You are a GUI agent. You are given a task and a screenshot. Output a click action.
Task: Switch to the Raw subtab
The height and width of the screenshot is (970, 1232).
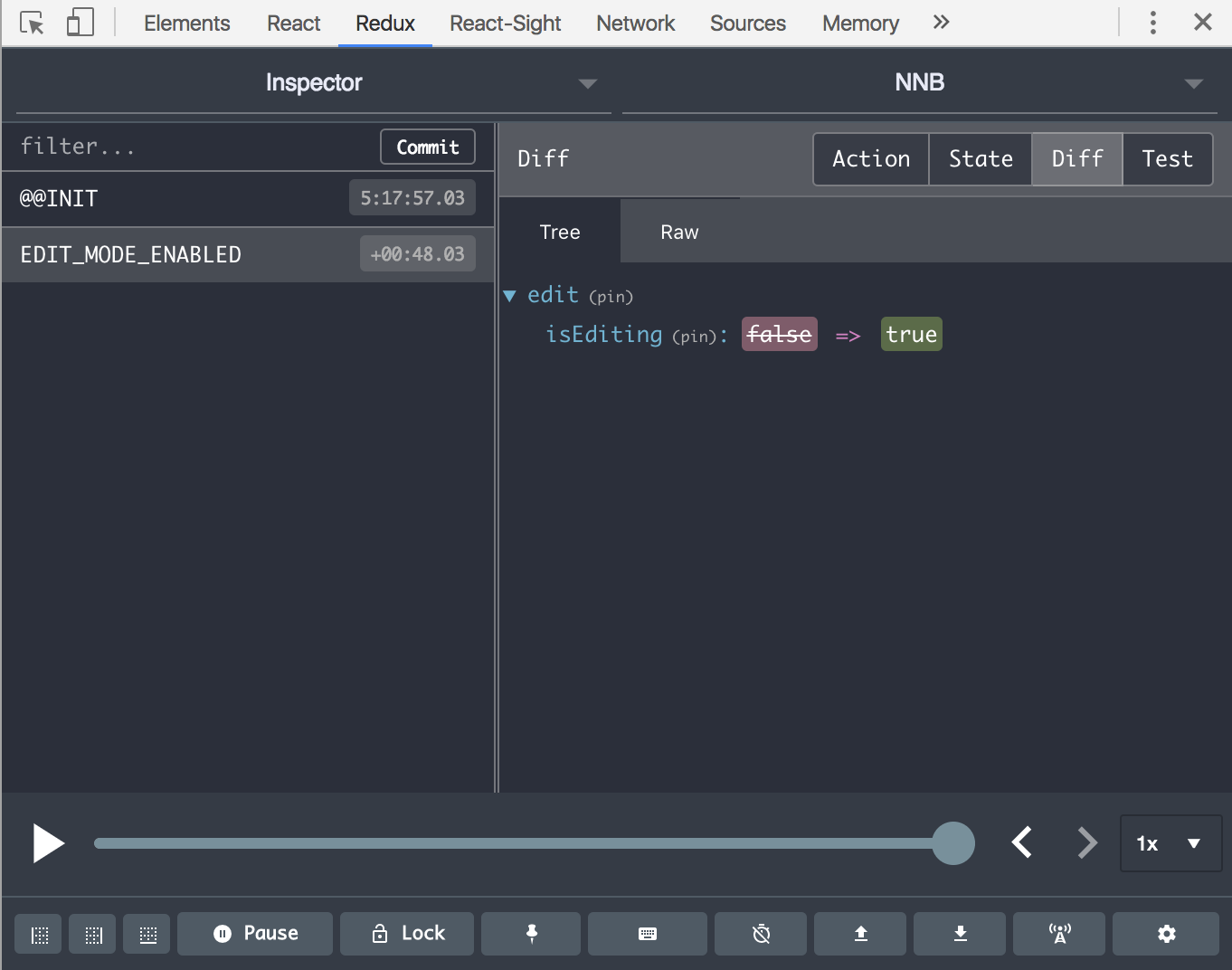point(679,232)
